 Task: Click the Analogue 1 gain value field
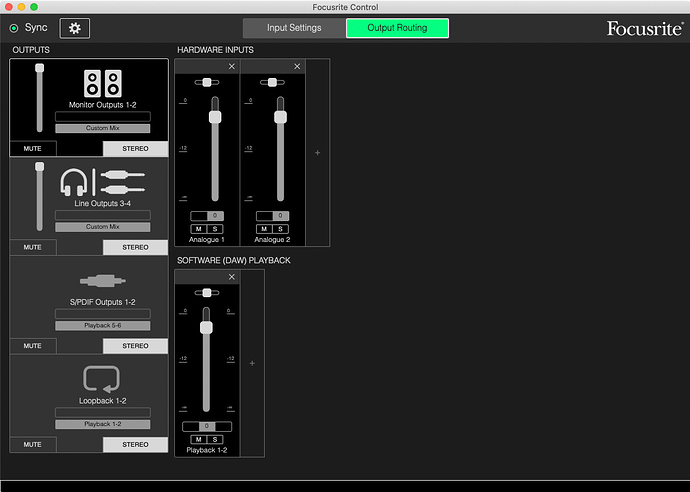pyautogui.click(x=207, y=216)
